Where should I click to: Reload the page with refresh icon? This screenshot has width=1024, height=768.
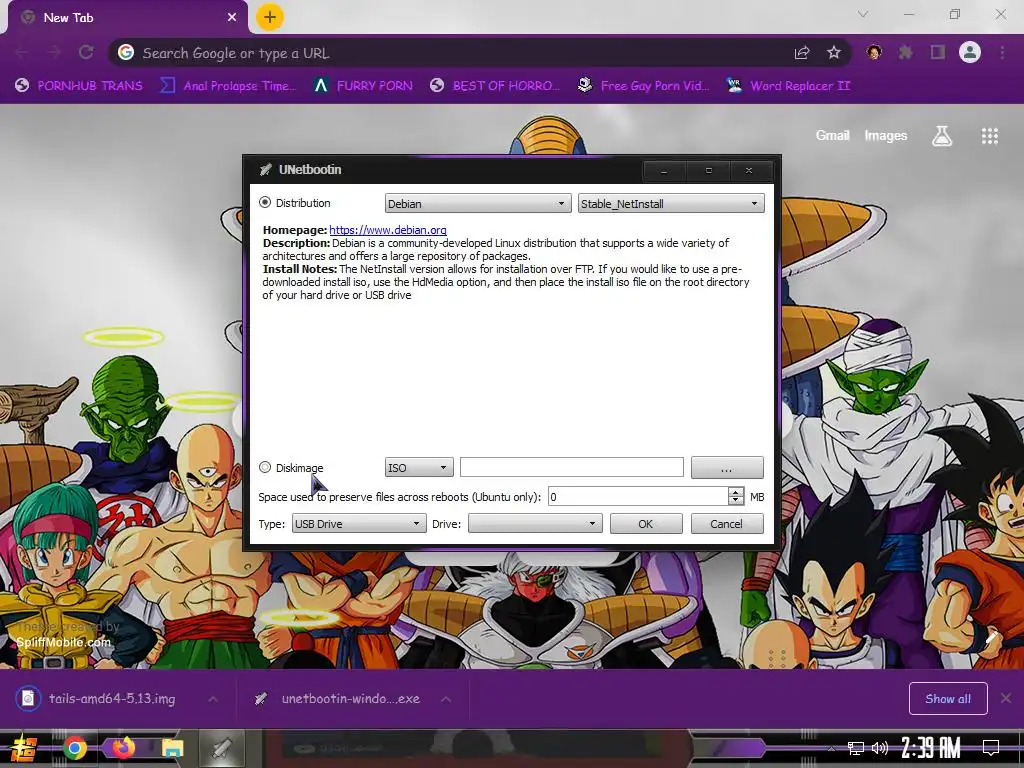click(86, 53)
